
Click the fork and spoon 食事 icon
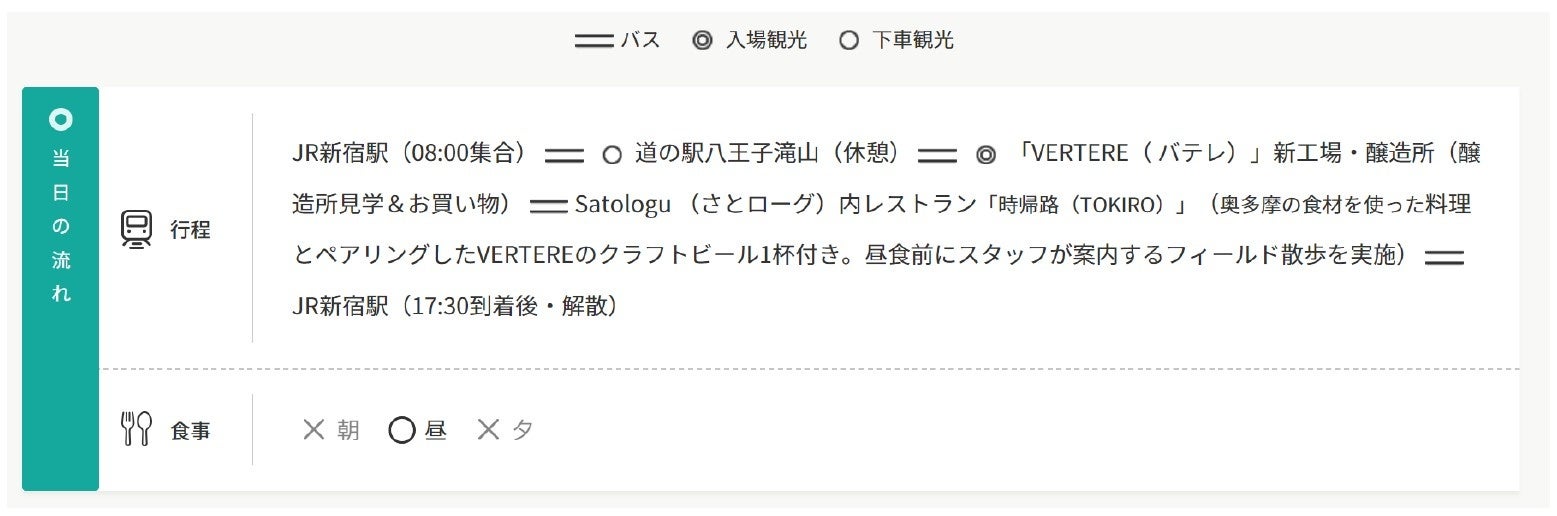tap(136, 429)
